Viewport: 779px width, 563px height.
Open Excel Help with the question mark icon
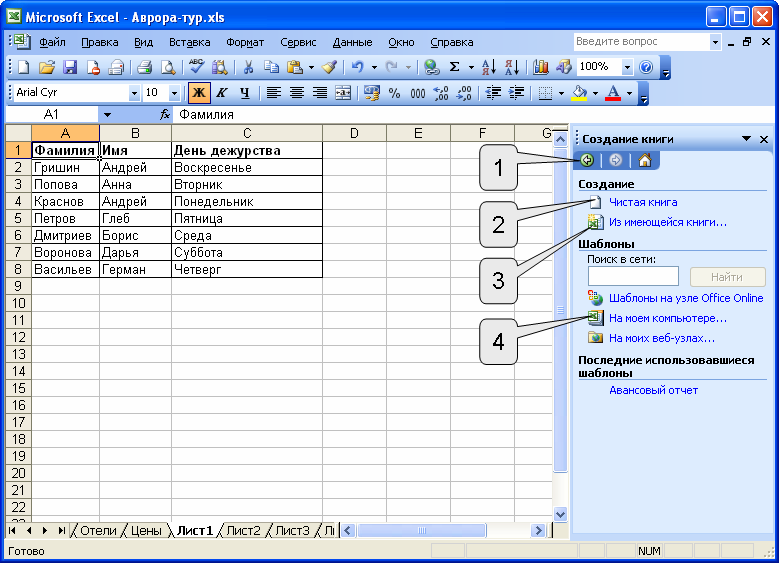[646, 67]
